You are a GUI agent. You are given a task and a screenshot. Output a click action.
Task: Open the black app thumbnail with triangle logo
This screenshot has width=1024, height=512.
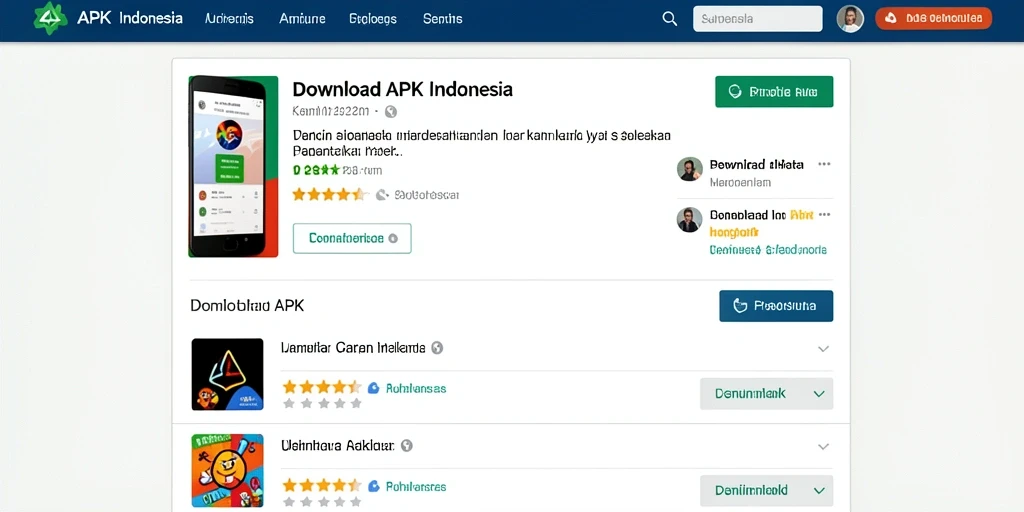coord(227,374)
